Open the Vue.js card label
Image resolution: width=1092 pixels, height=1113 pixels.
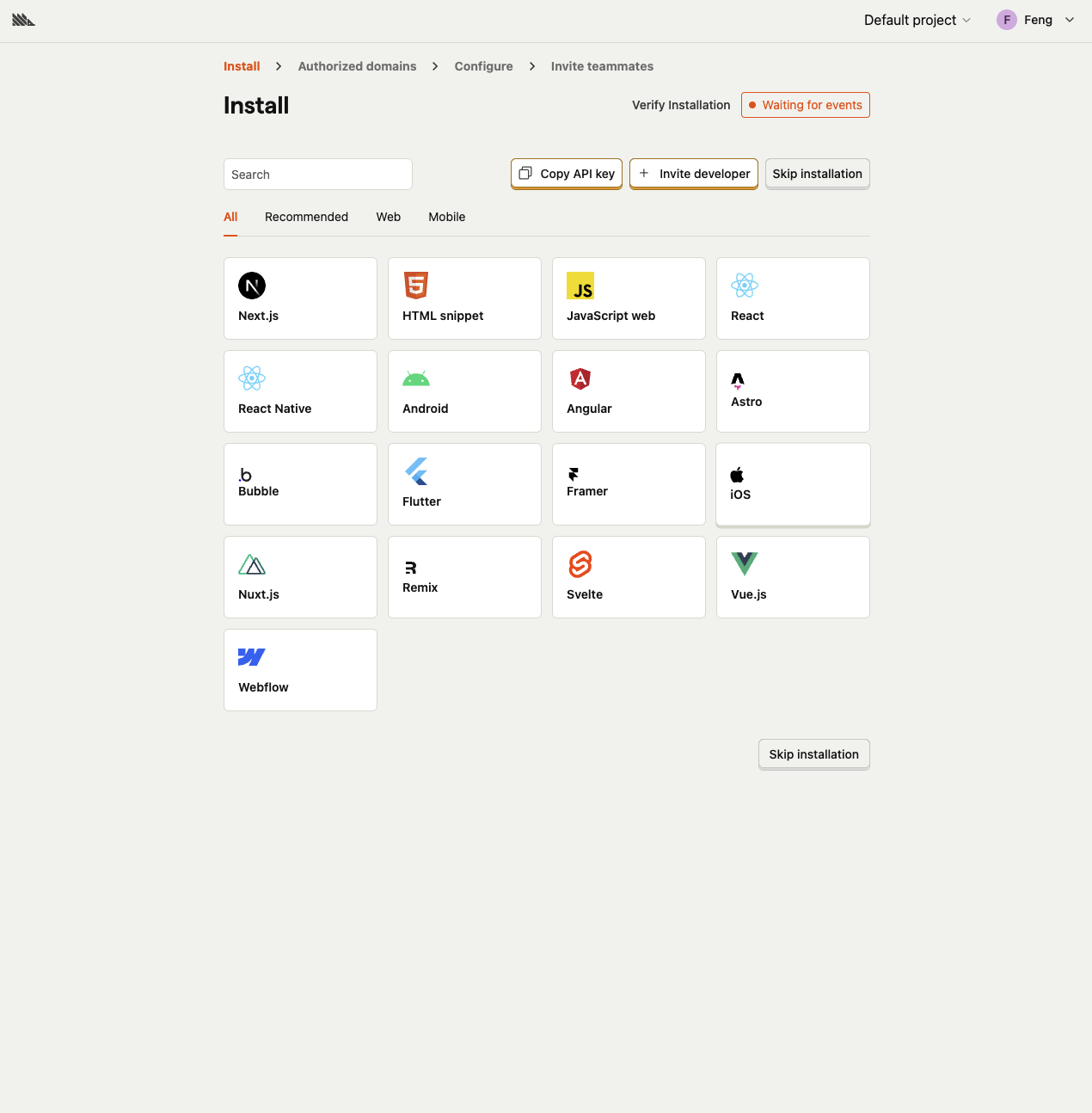click(749, 594)
